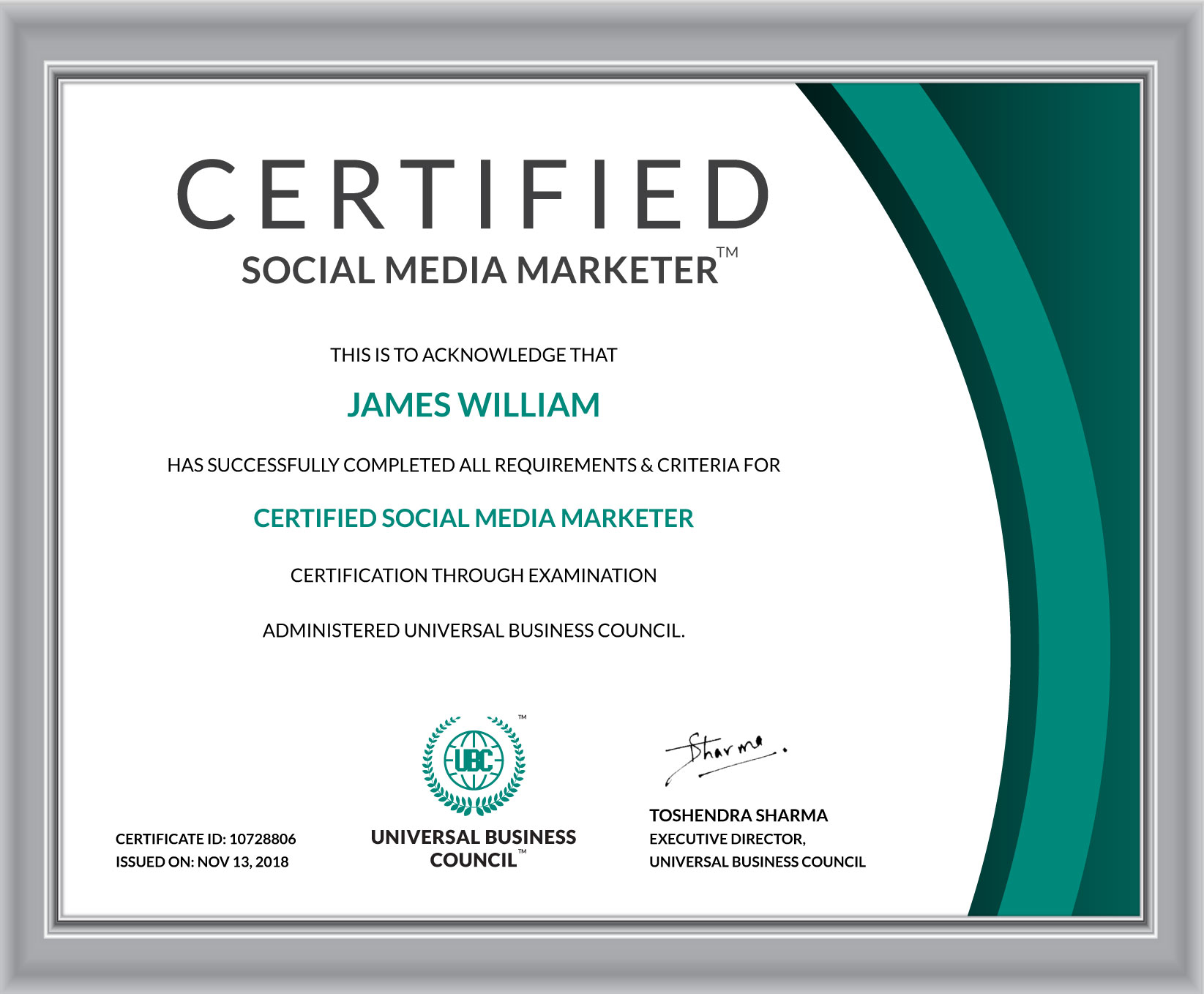Click 'ADMINISTERED UNIVERSAL BUSINESS COUNCIL.' line
1204x994 pixels.
pyautogui.click(x=474, y=630)
